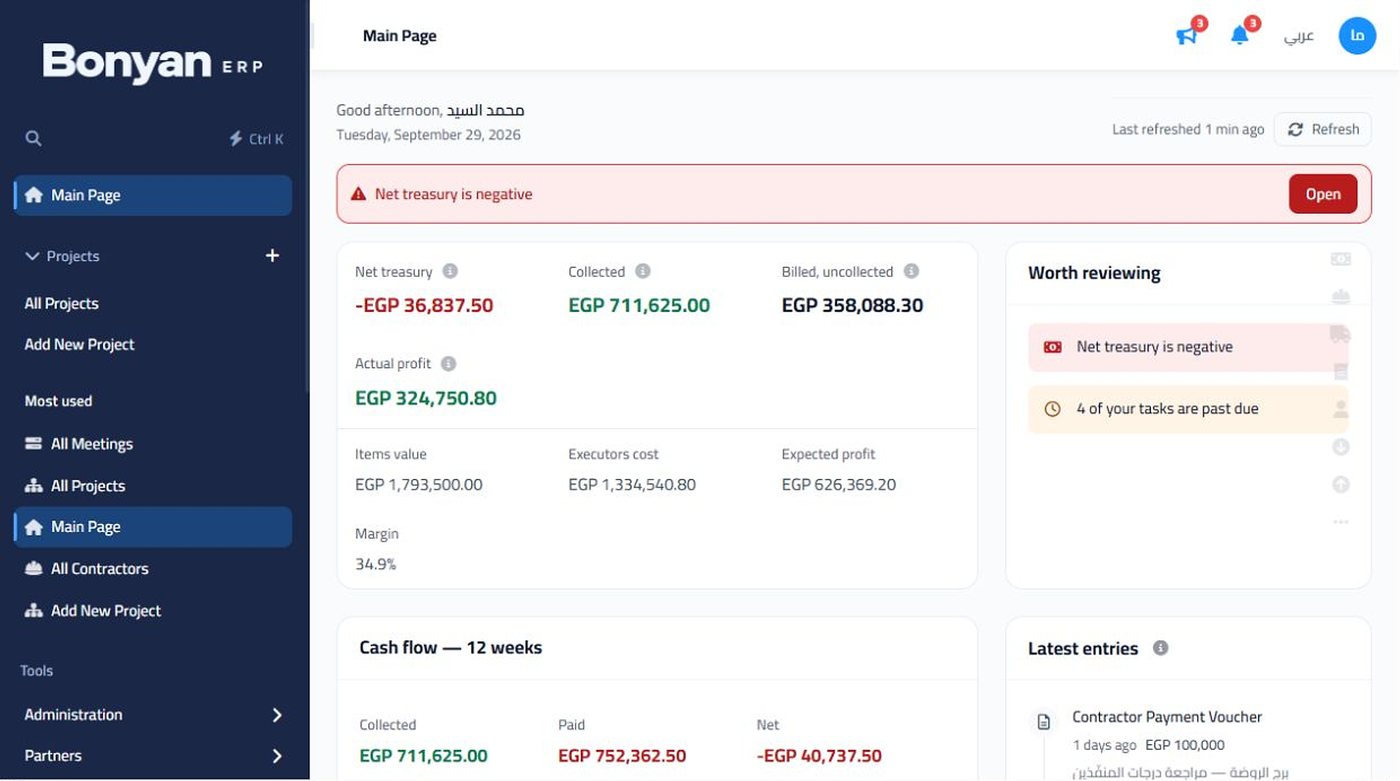
Task: Click the info icon beside Billed, uncollected
Action: 911,271
